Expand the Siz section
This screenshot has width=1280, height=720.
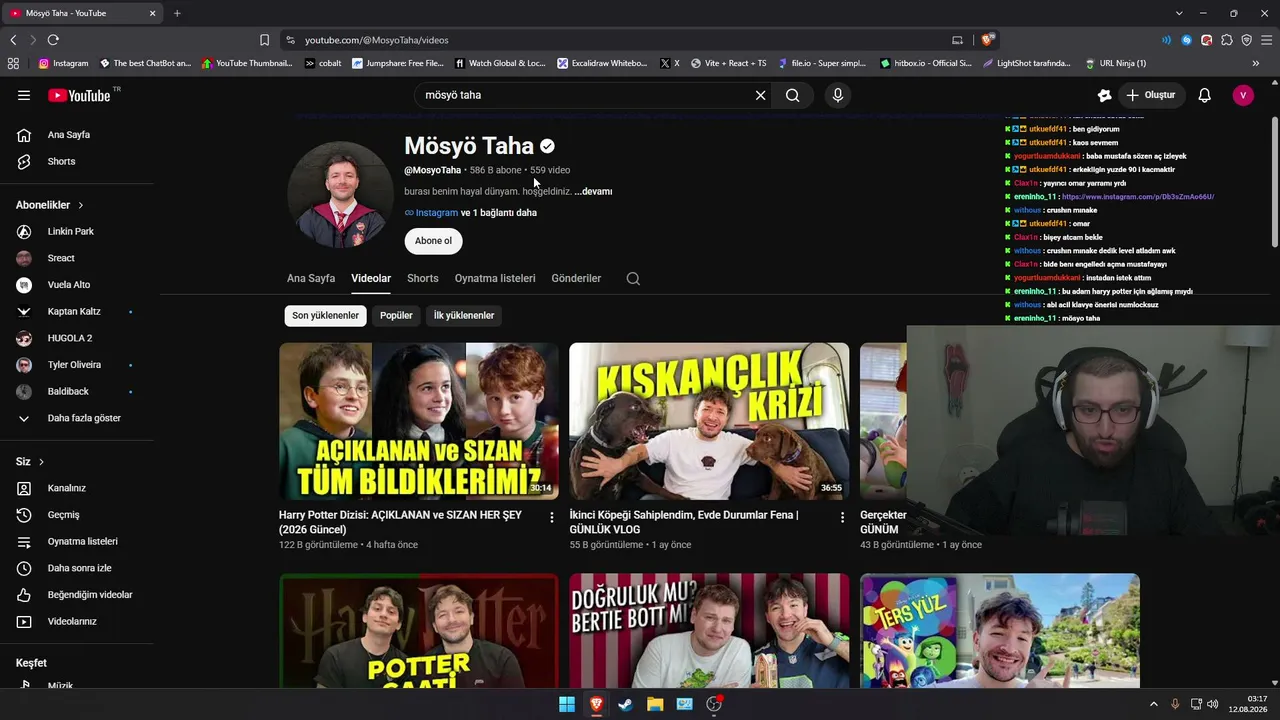[31, 462]
